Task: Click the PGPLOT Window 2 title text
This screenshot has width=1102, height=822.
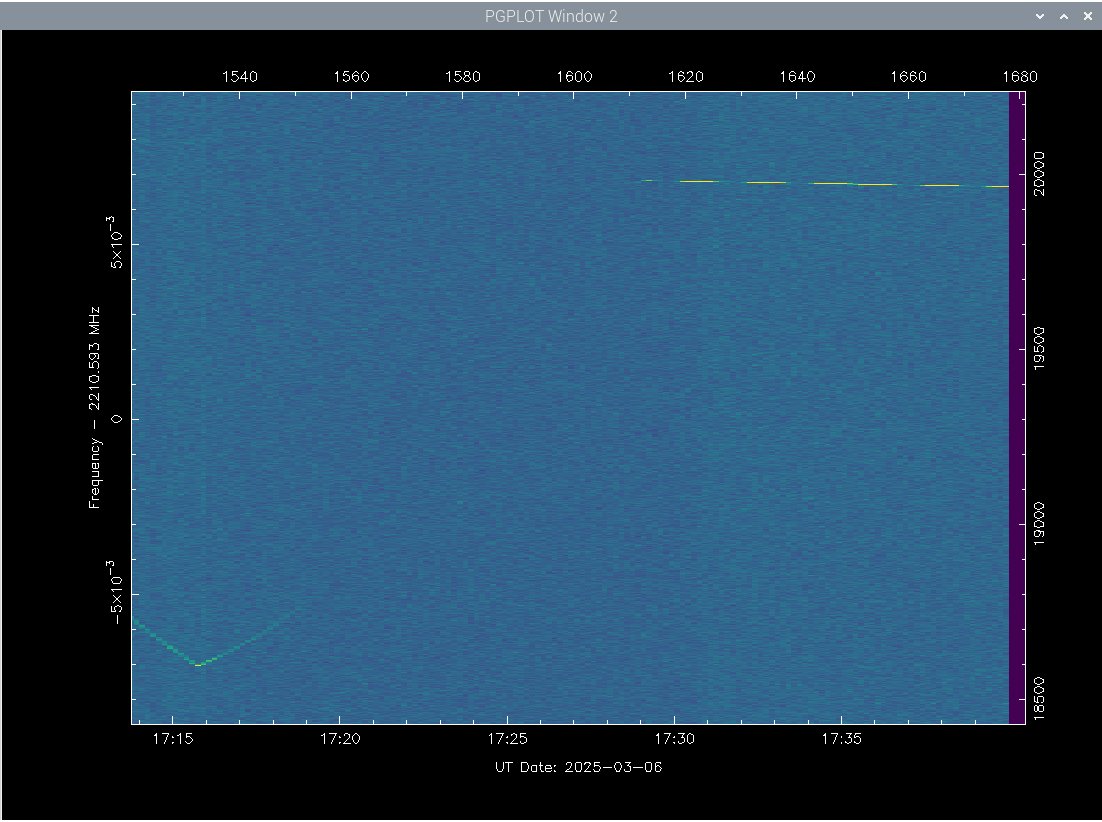Action: (550, 17)
